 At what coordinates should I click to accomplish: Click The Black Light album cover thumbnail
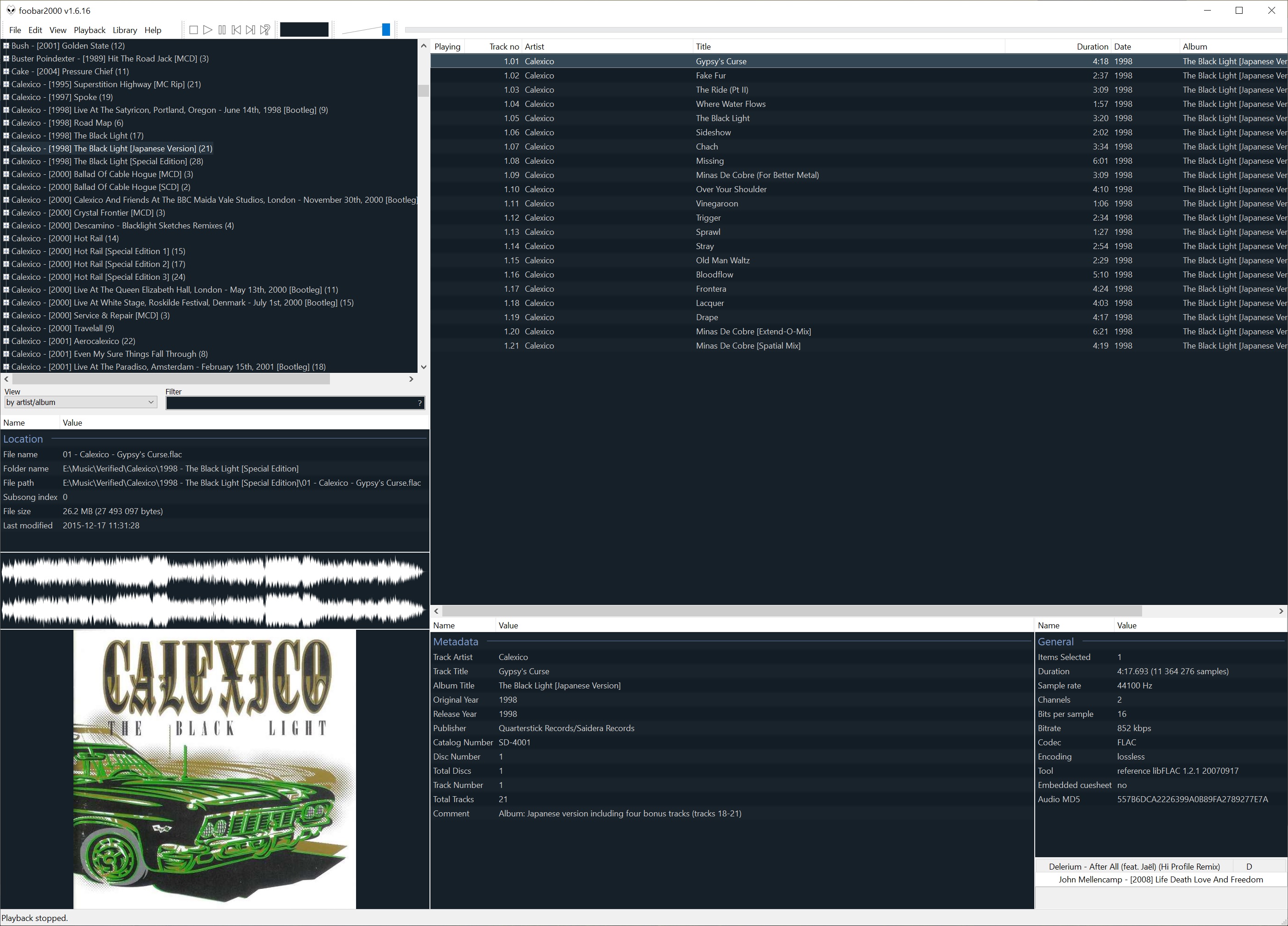215,769
